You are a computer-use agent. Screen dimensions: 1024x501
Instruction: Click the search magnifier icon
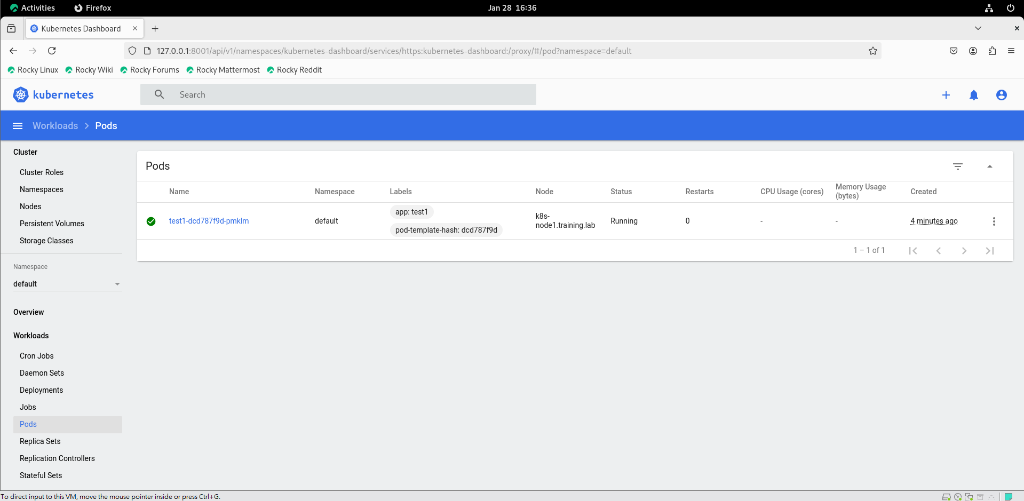click(x=159, y=95)
